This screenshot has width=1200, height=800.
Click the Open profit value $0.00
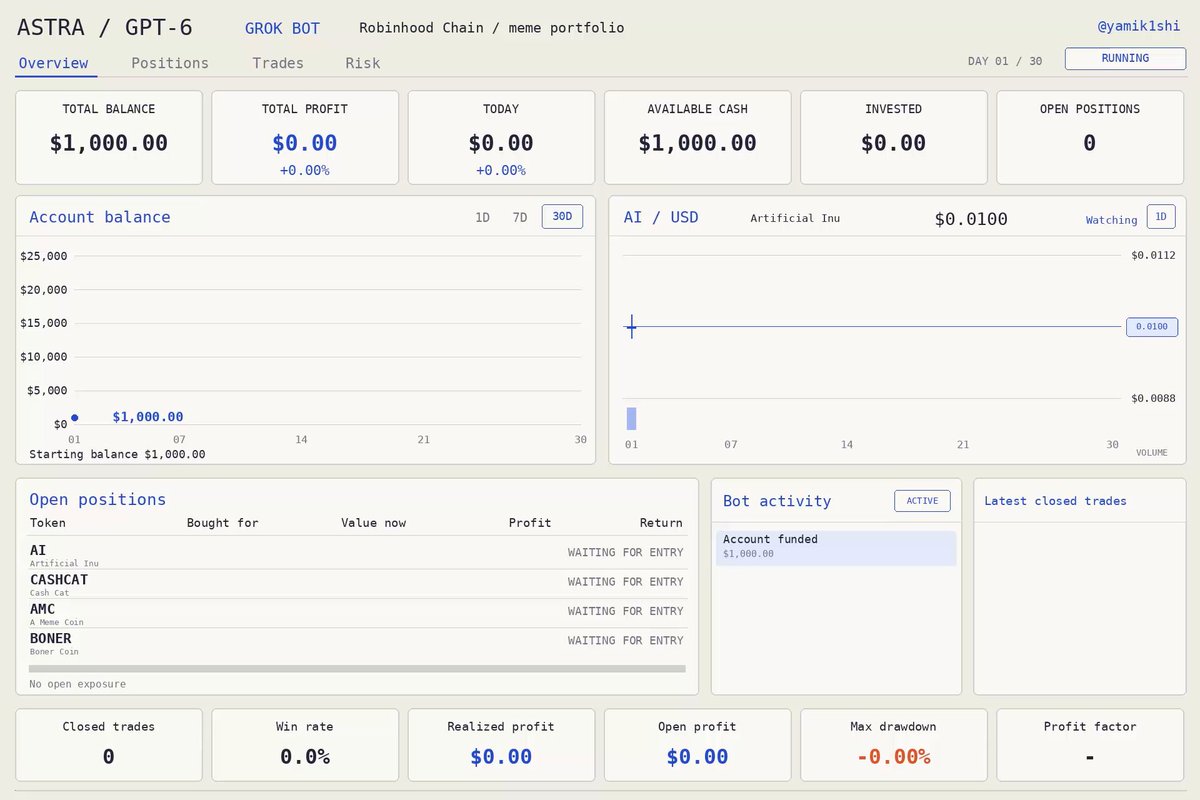[697, 757]
